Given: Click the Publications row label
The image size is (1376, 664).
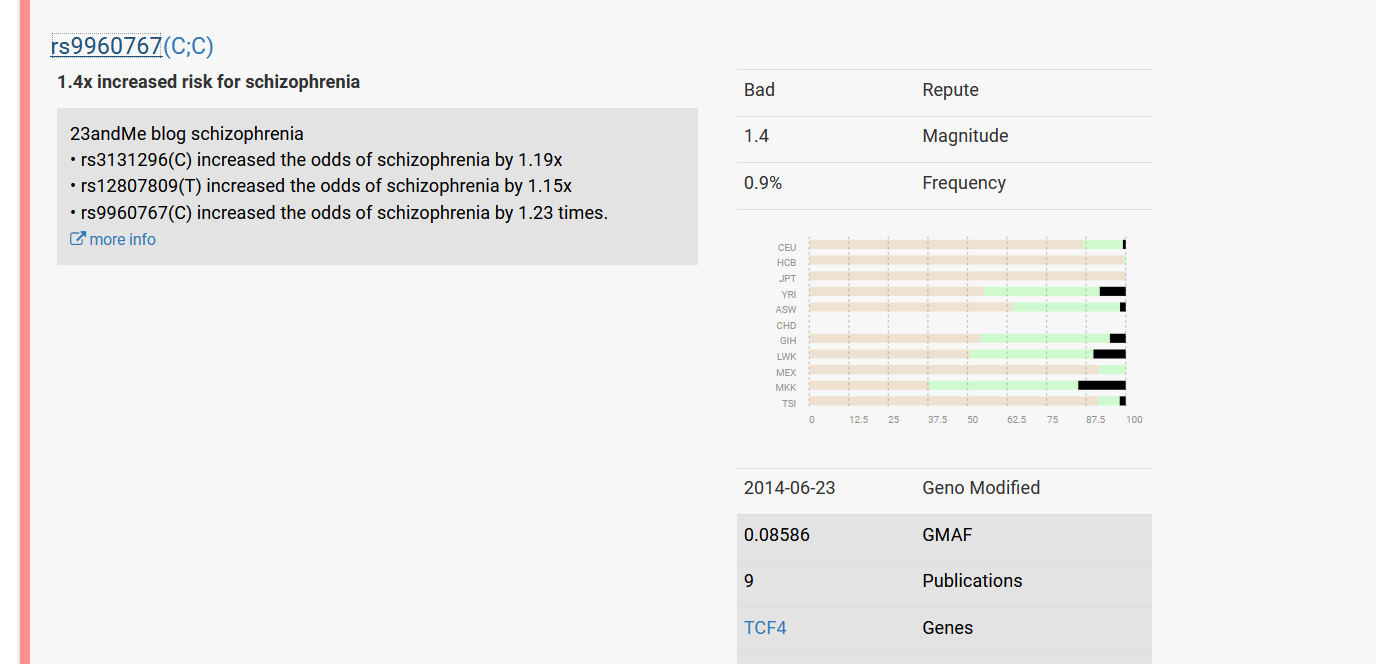Looking at the screenshot, I should coord(972,581).
